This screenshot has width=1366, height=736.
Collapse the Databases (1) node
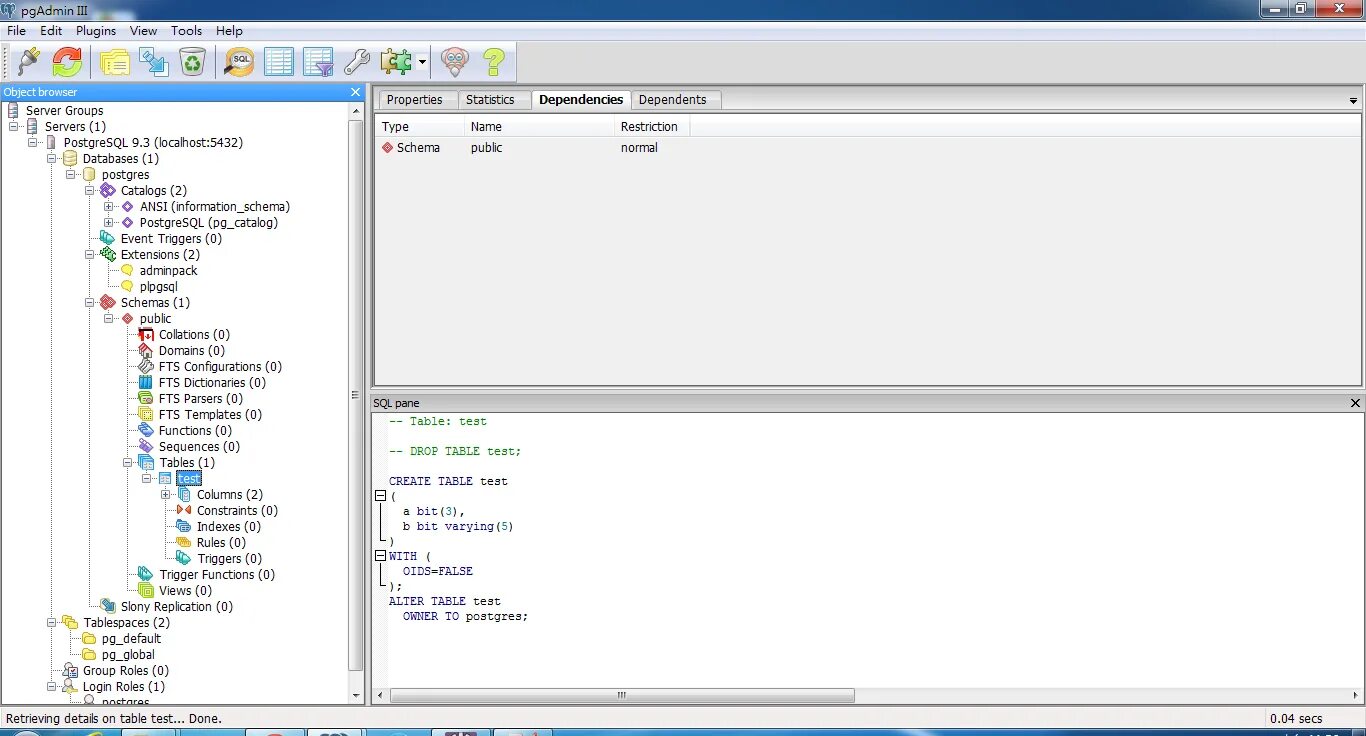(53, 159)
